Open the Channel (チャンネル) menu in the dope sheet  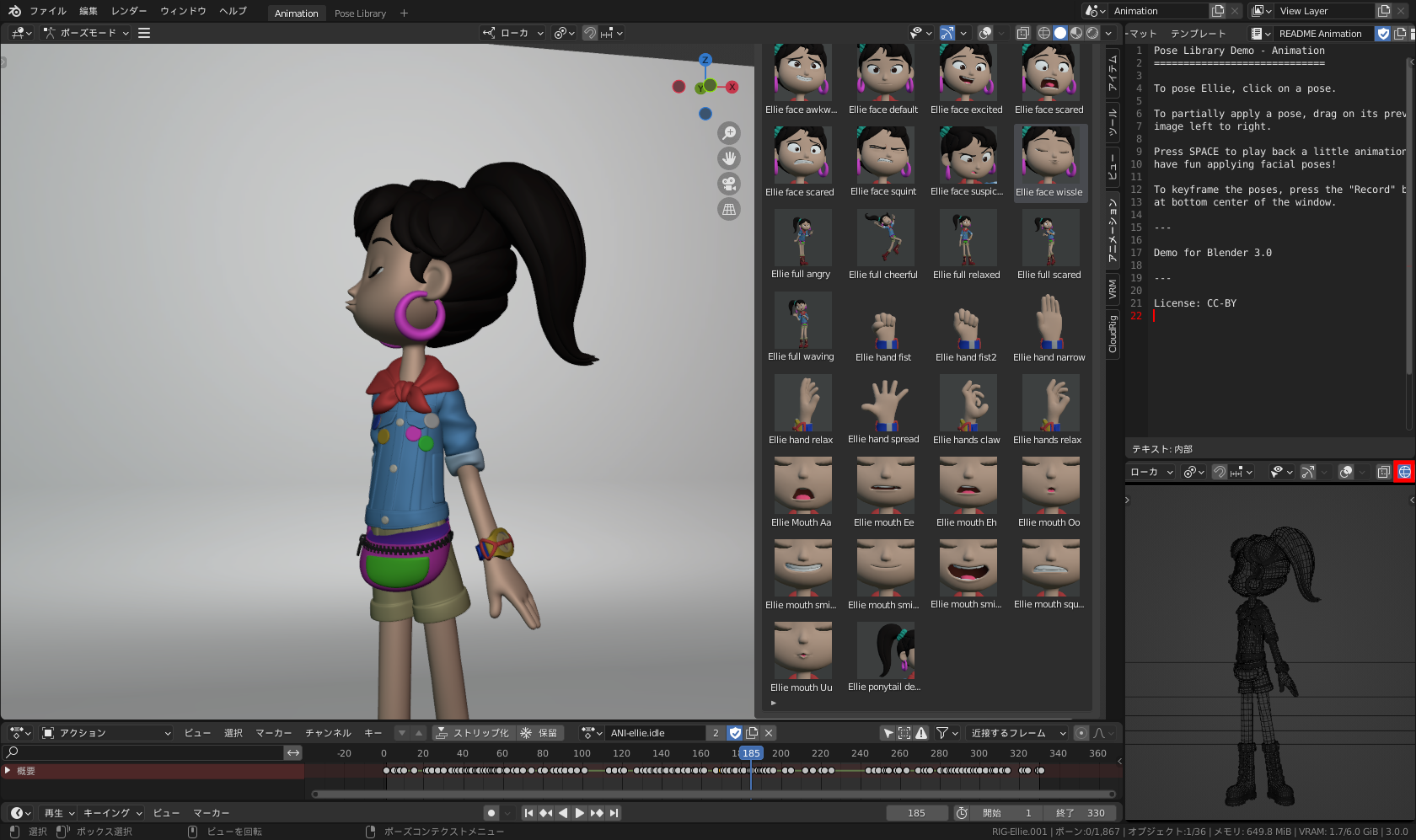[328, 733]
